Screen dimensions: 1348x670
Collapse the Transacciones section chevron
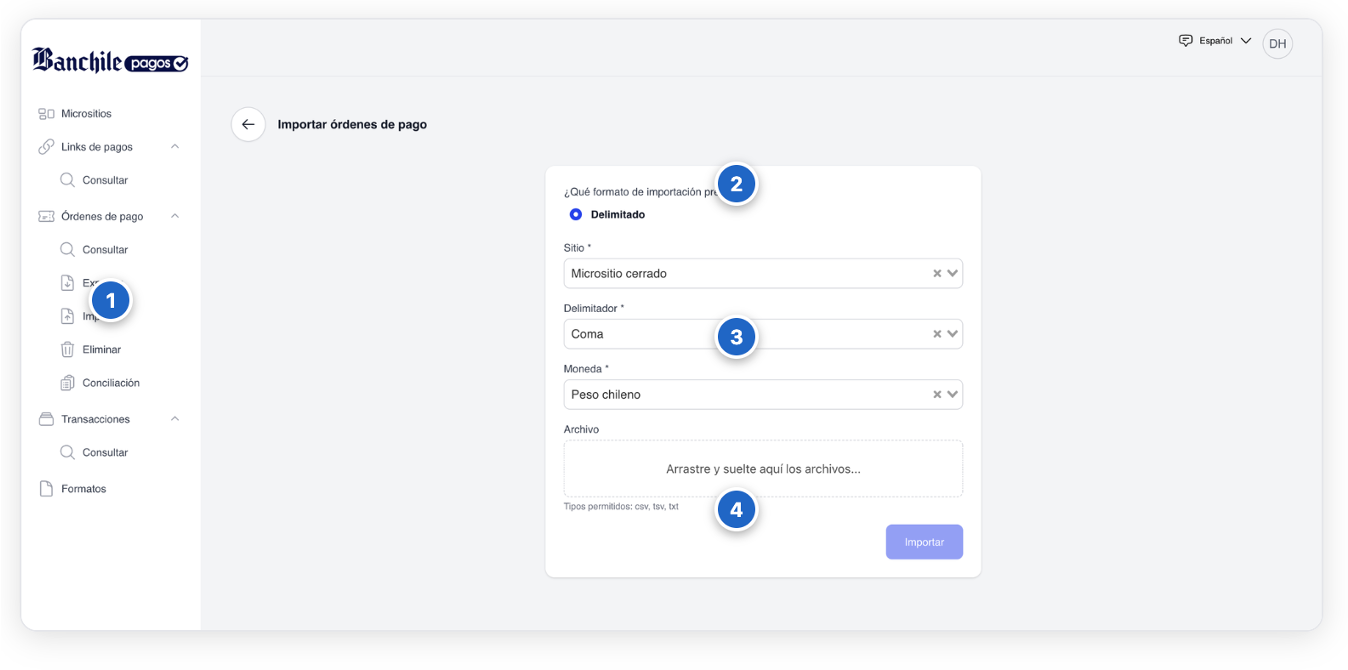pyautogui.click(x=175, y=419)
